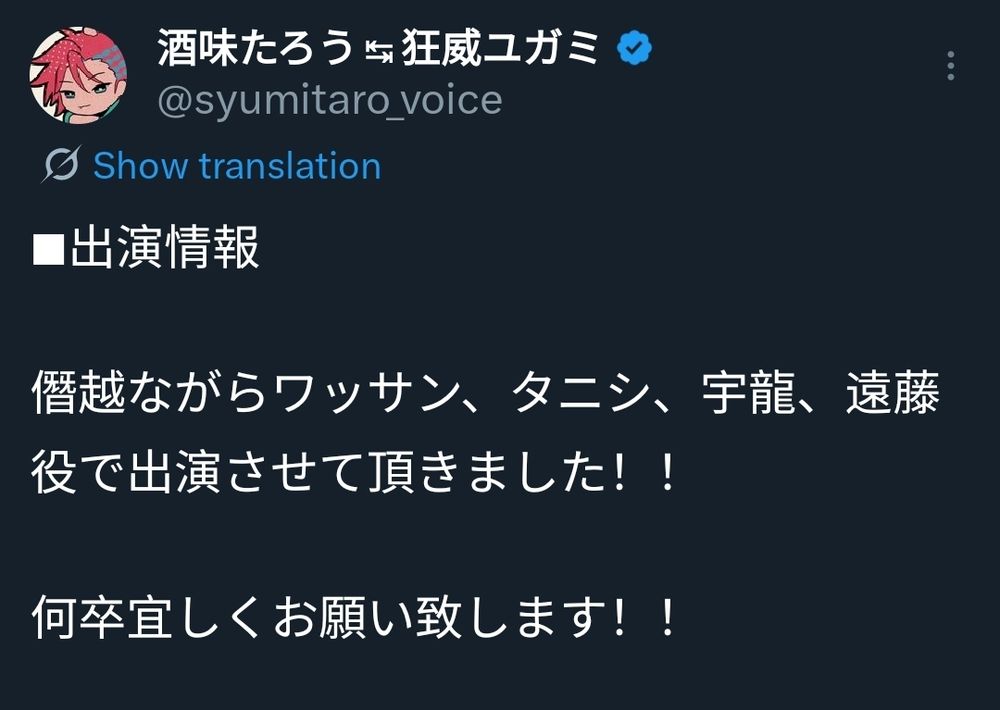
Task: Click the 出演情報 heading text
Action: [165, 249]
